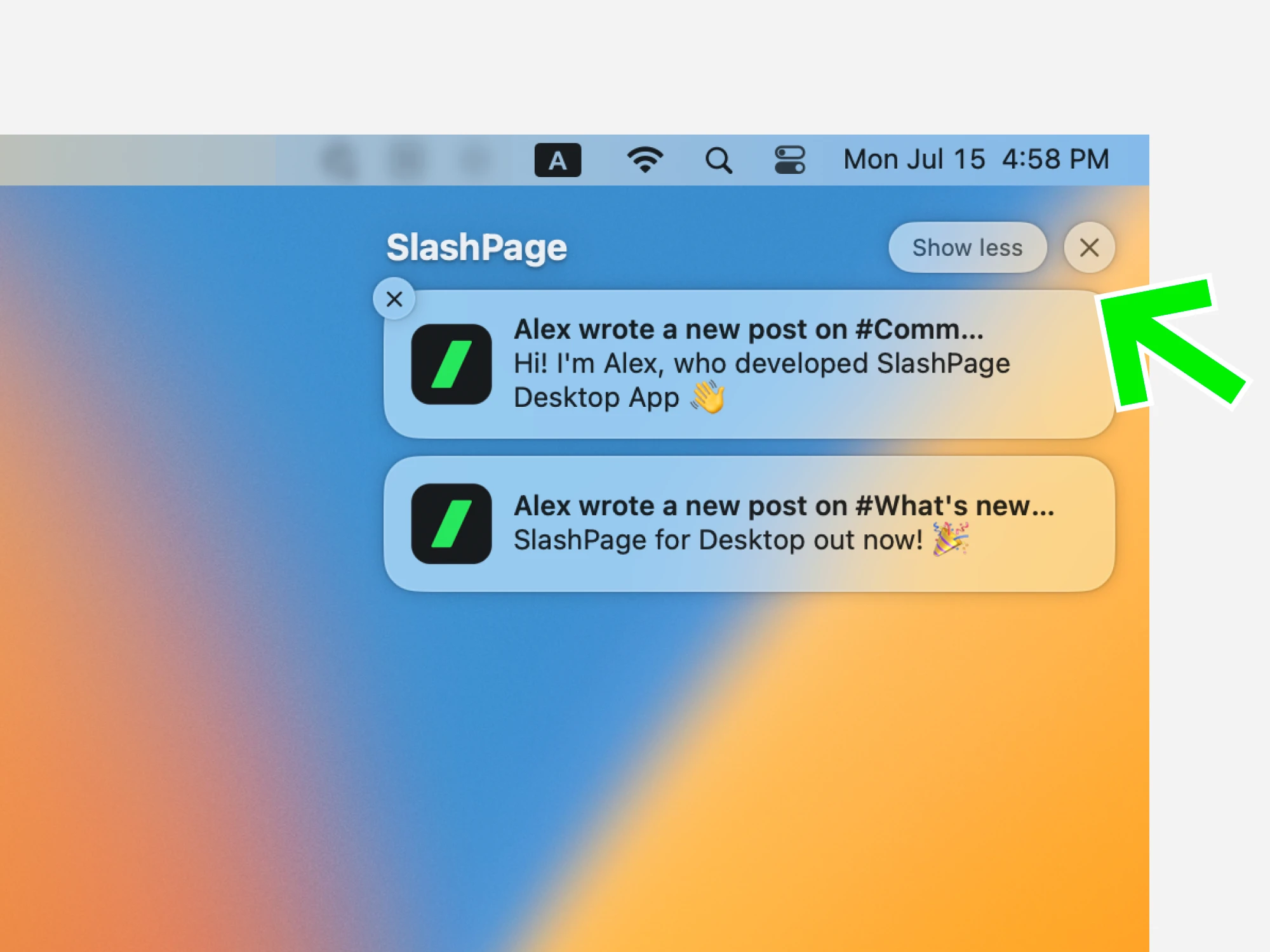Click the waving hand emoji
This screenshot has width=1270, height=952.
pos(708,397)
